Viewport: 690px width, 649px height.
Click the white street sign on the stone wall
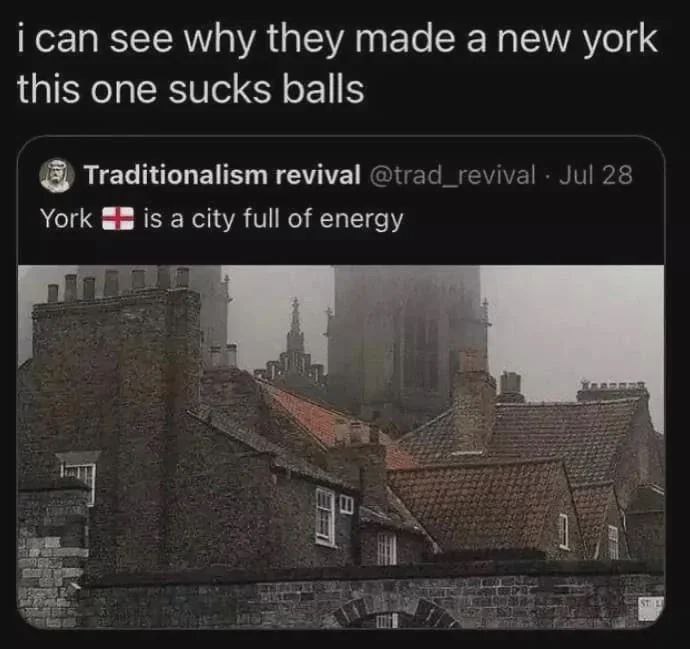point(651,608)
